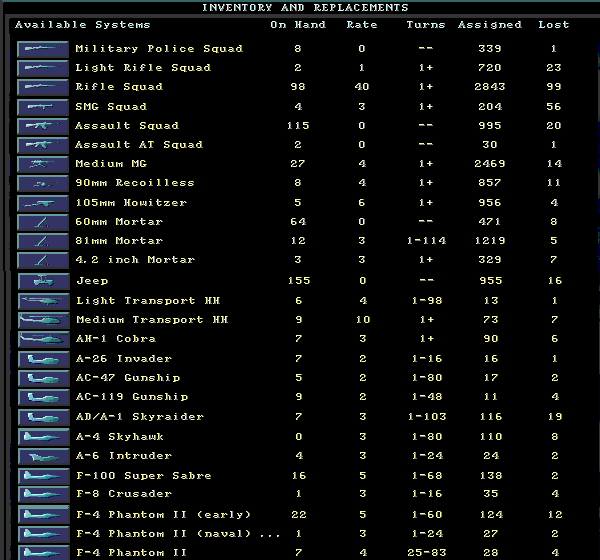The height and width of the screenshot is (560, 600).
Task: Click the Assault AT Squad icon
Action: click(x=43, y=145)
